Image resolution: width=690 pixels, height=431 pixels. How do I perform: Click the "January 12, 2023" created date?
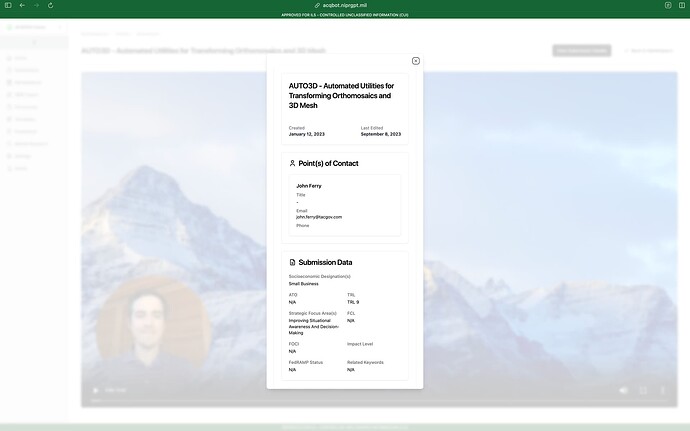pos(307,134)
